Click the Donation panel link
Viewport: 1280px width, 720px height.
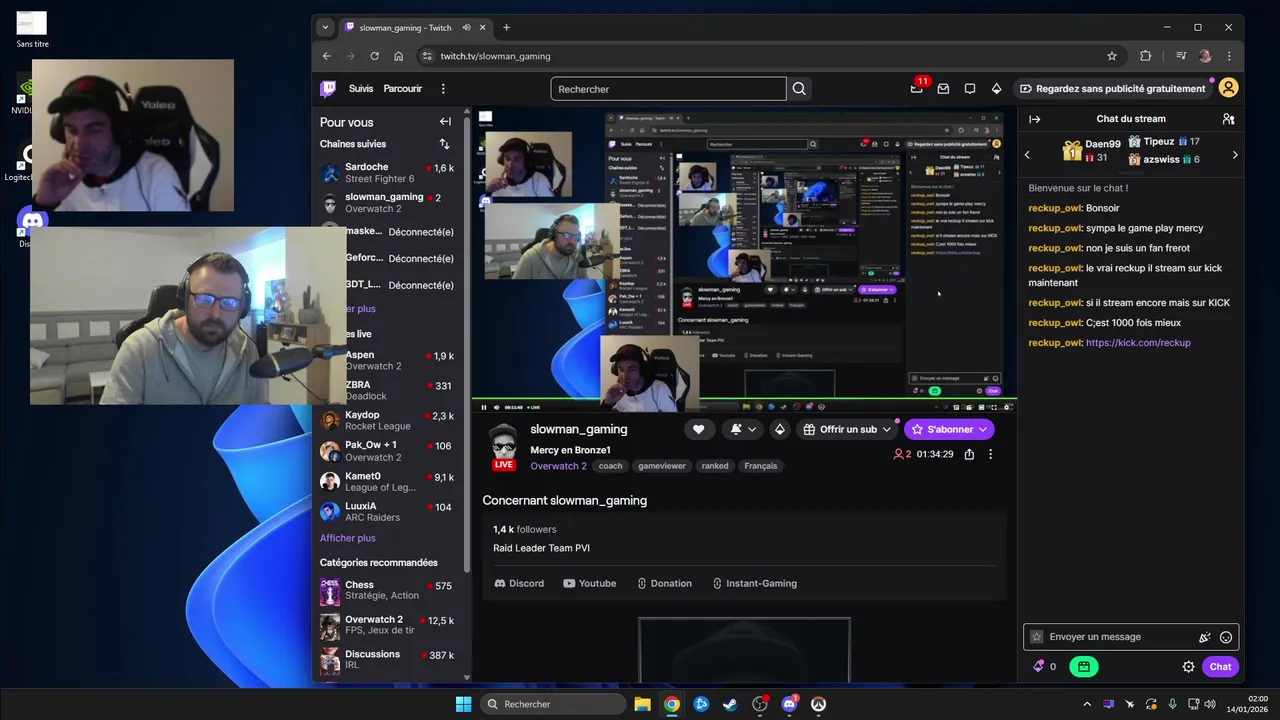pos(663,583)
